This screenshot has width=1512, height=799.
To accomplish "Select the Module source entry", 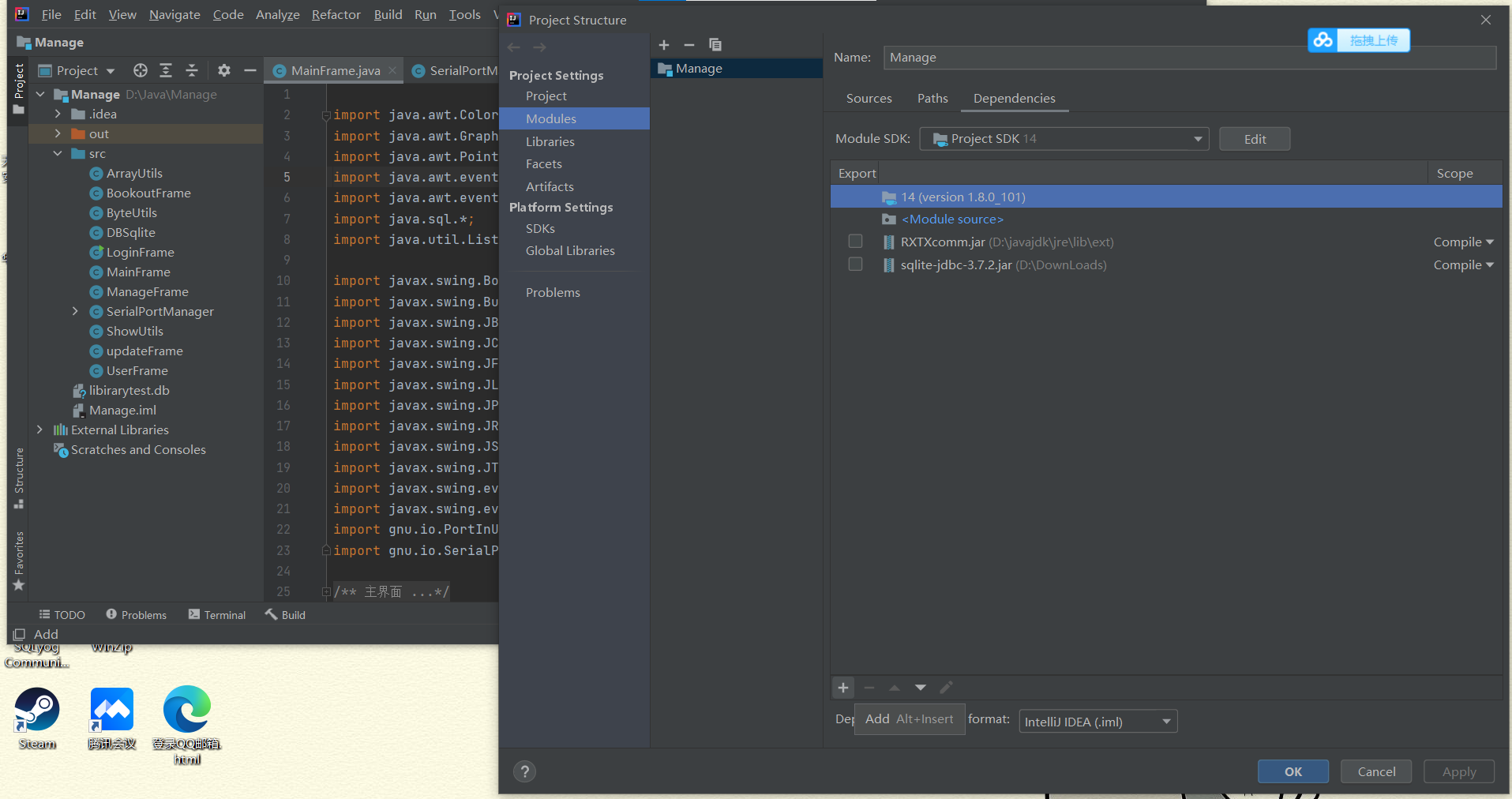I will 952,219.
